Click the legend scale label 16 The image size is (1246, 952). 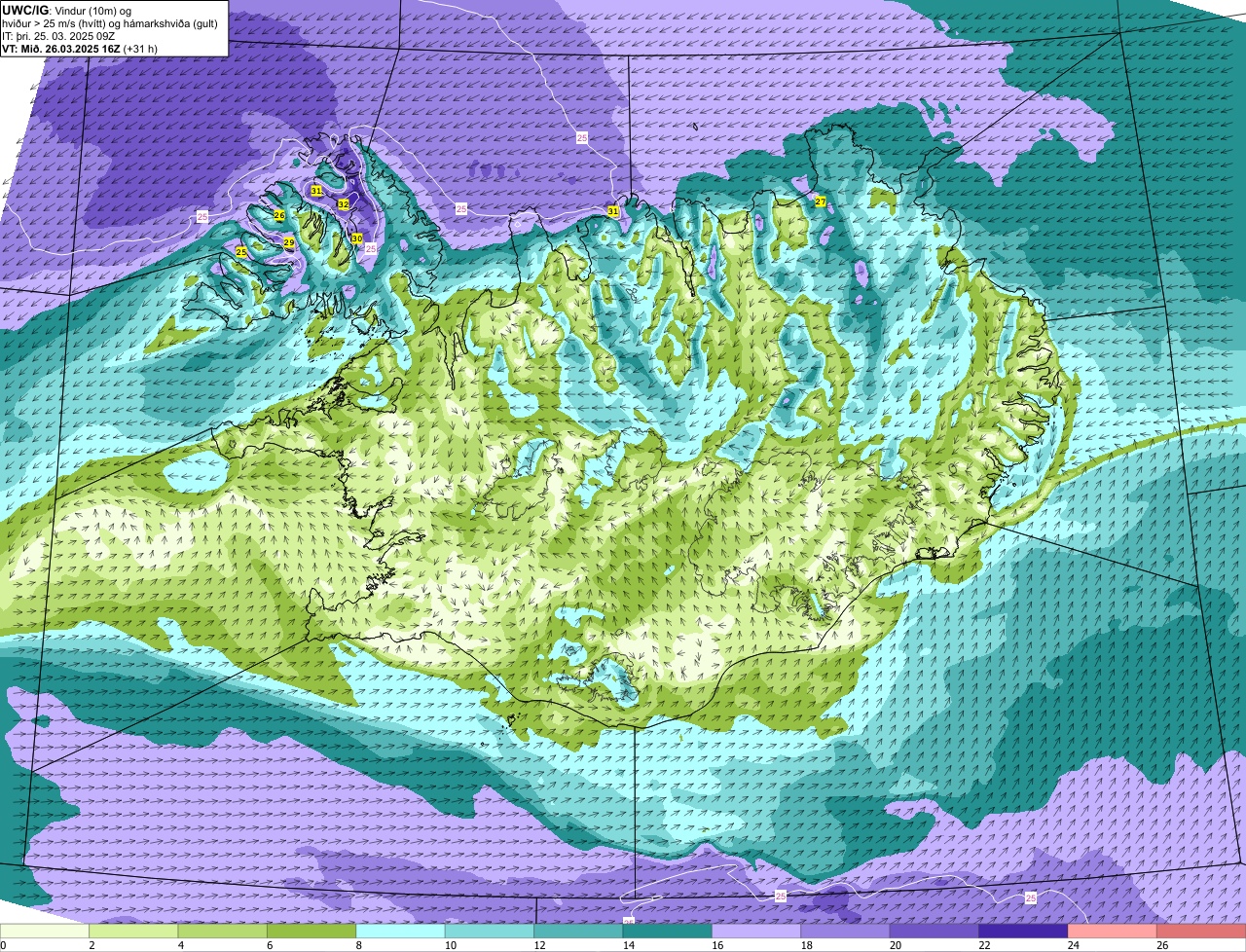click(x=718, y=944)
